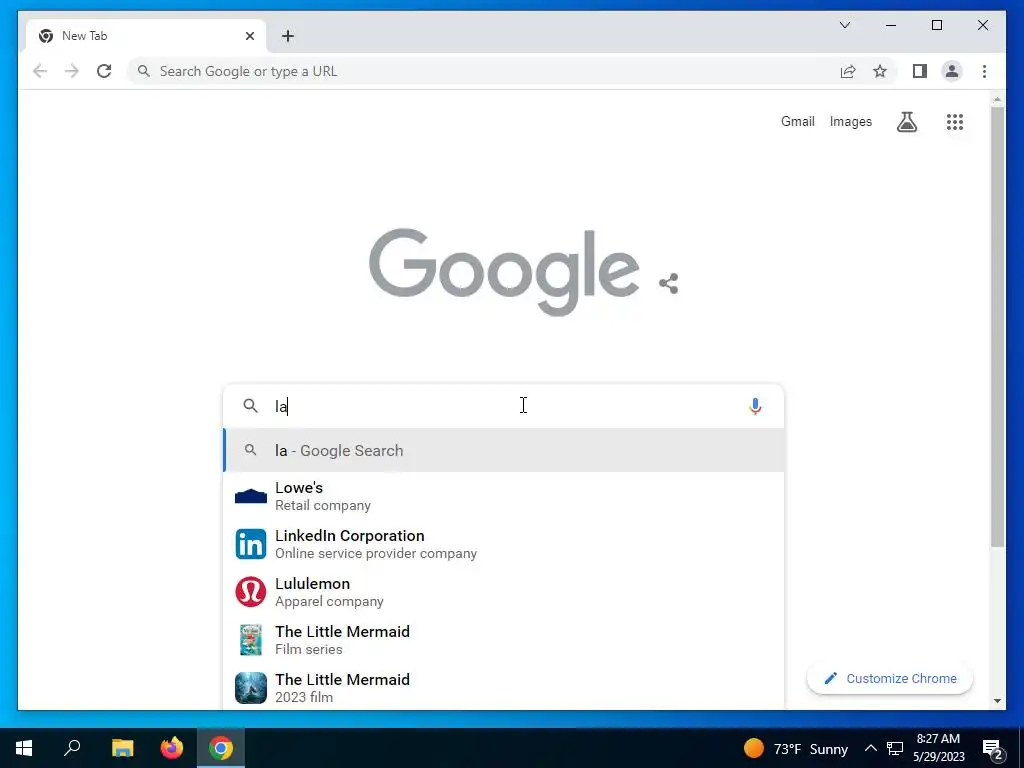
Task: Select the LinkedIn logo suggestion
Action: click(251, 544)
